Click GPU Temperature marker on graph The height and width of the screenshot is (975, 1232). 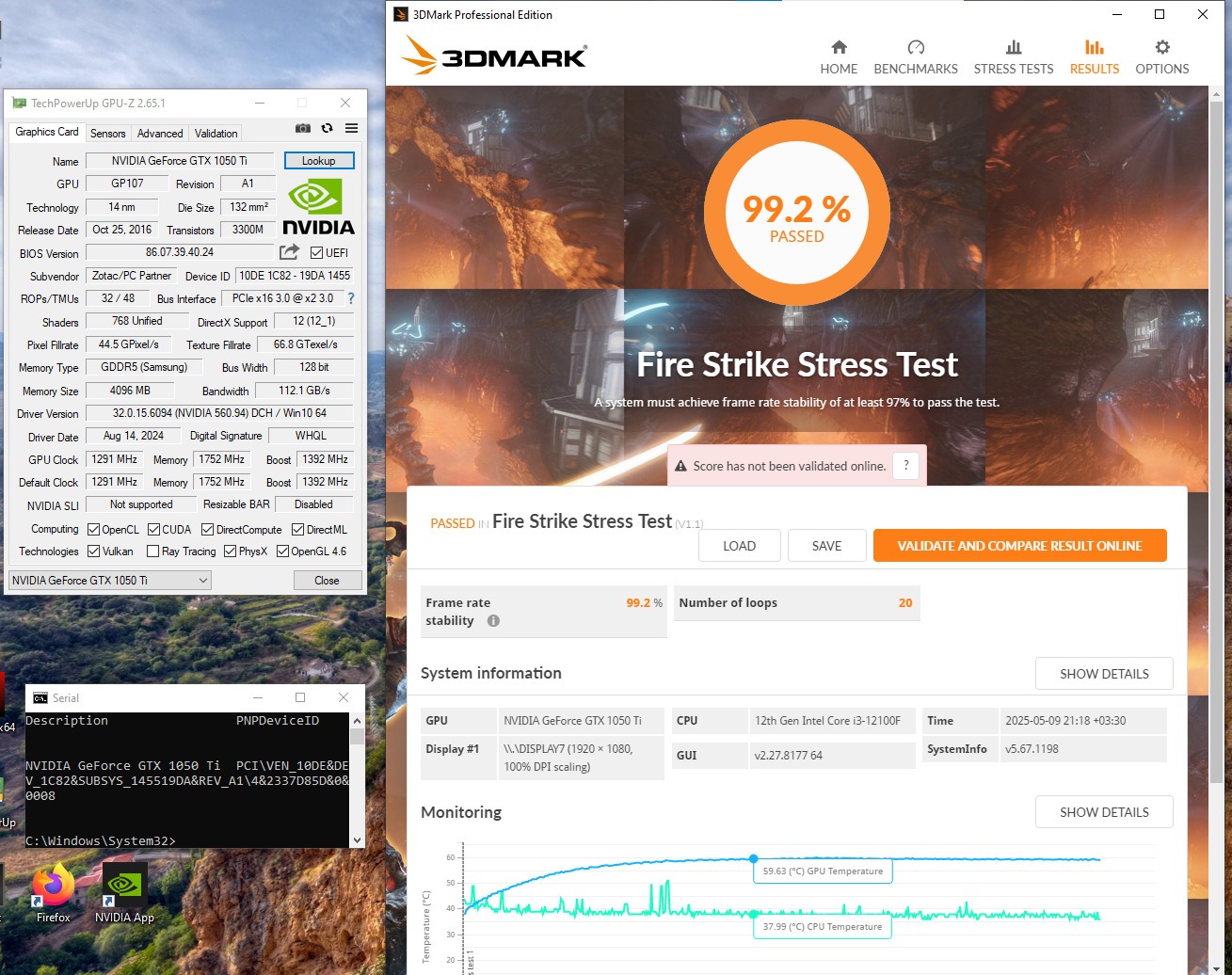tap(753, 858)
